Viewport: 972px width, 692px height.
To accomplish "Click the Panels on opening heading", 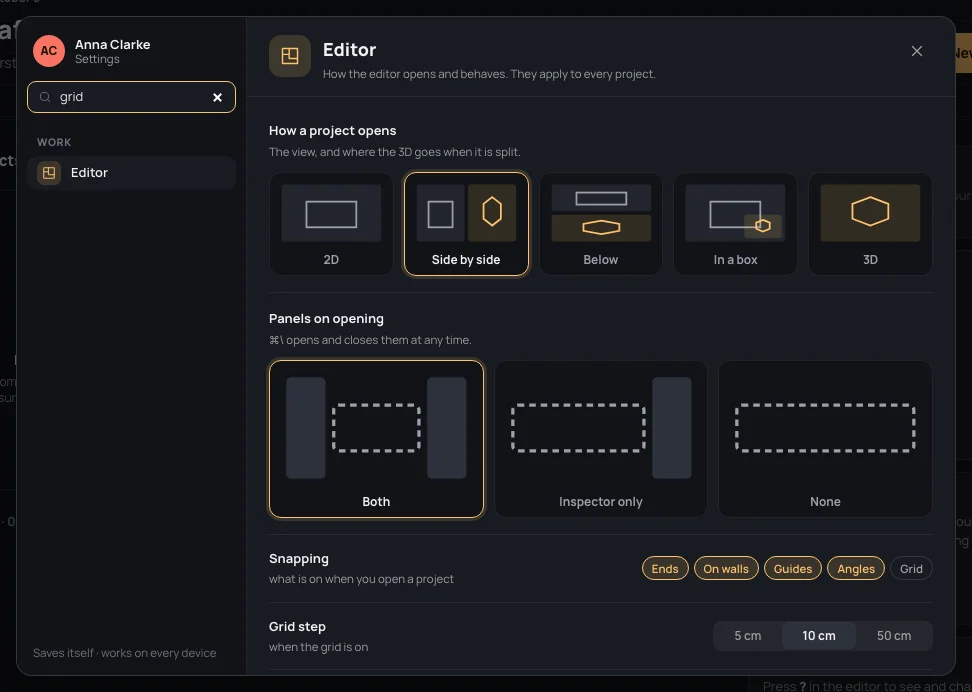I will click(326, 319).
